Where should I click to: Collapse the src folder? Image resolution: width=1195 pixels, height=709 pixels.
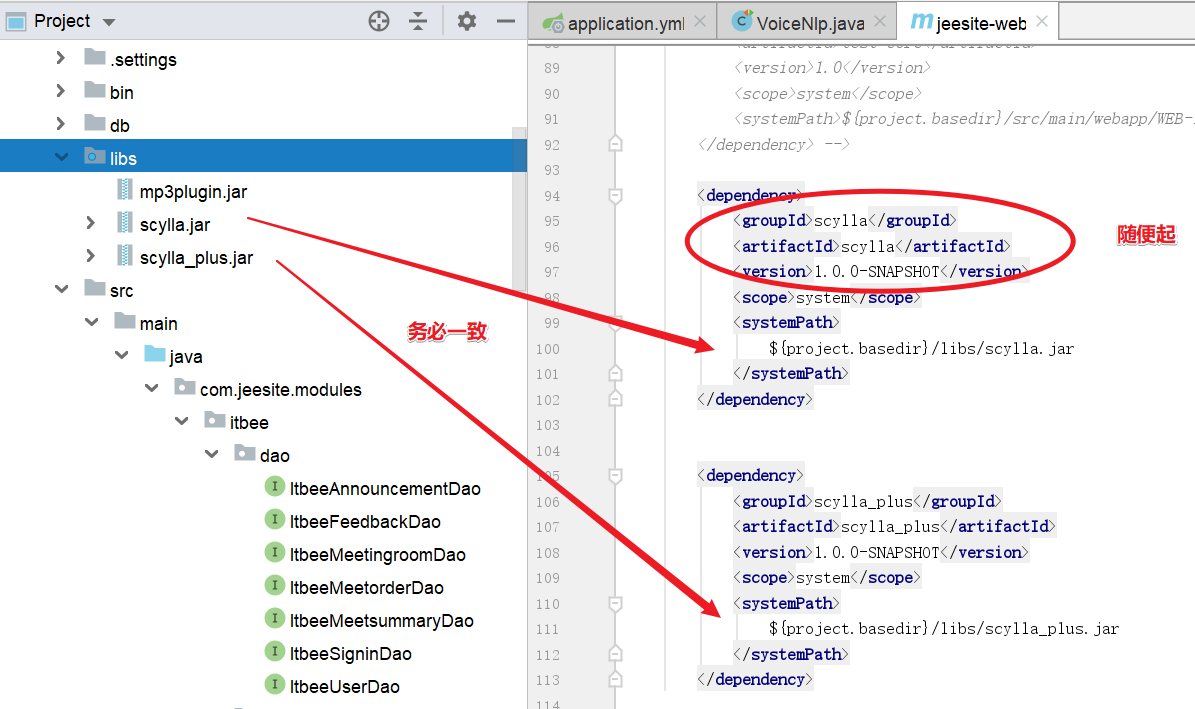[x=62, y=289]
